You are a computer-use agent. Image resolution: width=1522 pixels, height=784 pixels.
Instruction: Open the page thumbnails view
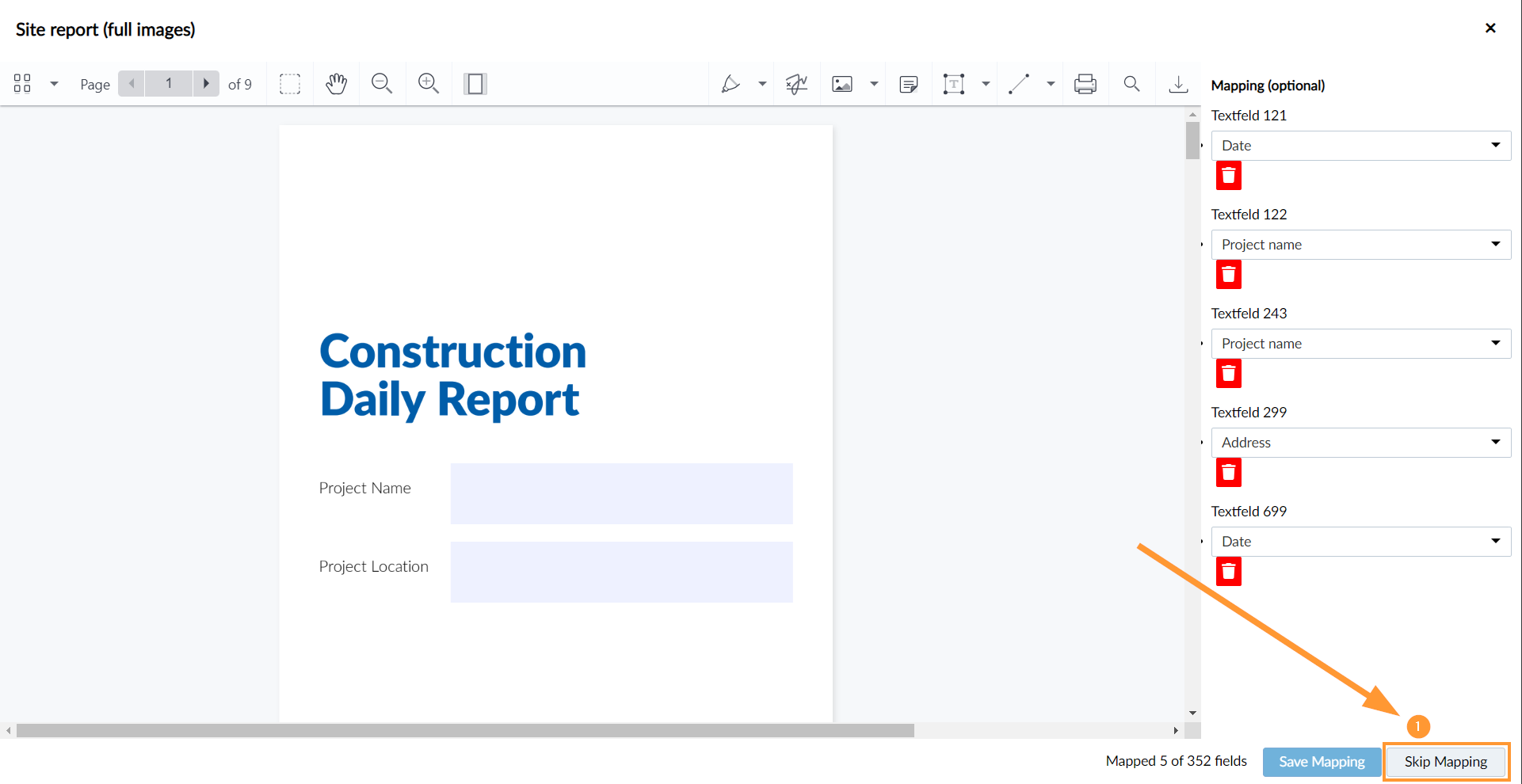[21, 83]
